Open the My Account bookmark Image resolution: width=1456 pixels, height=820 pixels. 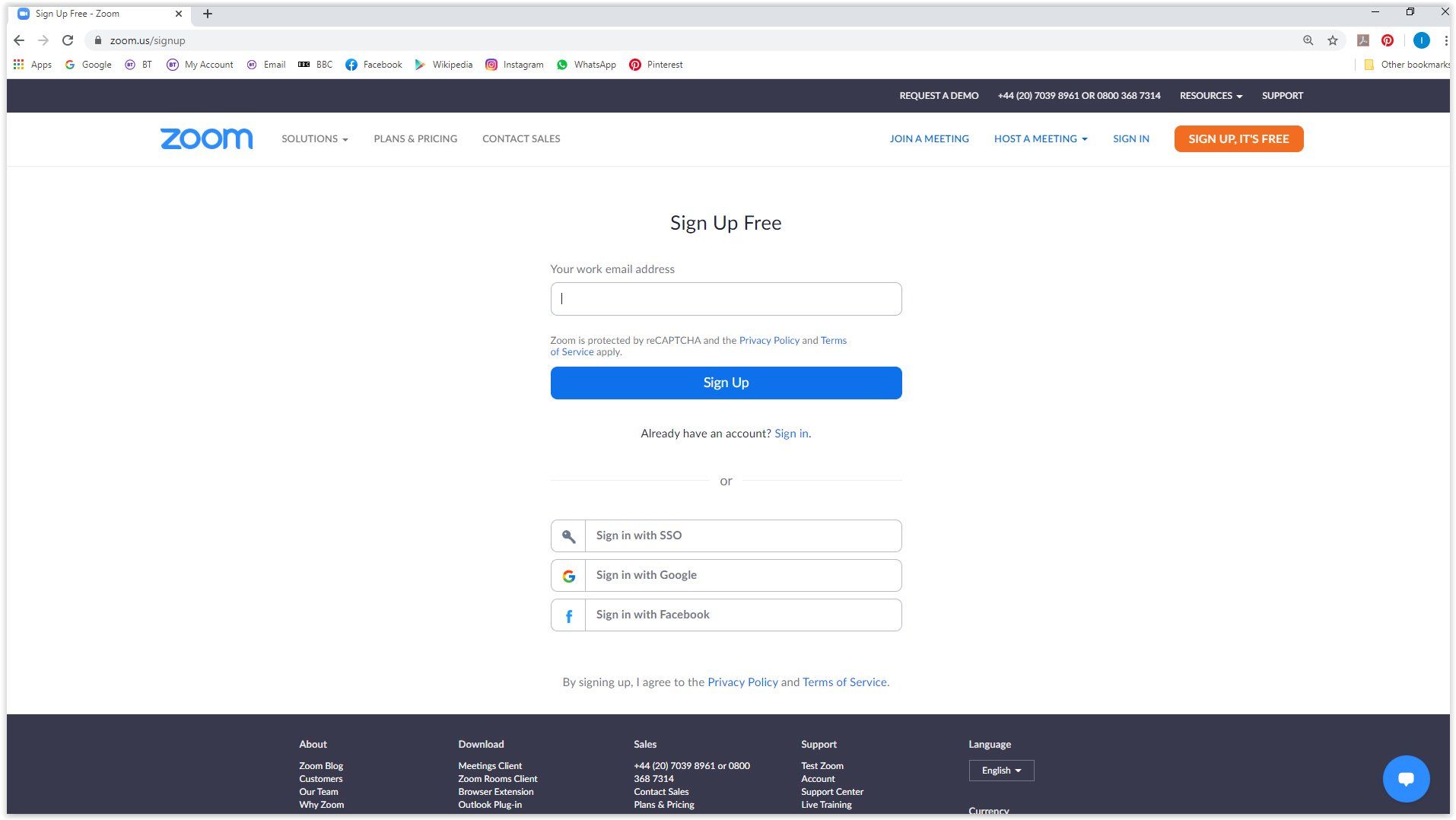click(x=200, y=65)
